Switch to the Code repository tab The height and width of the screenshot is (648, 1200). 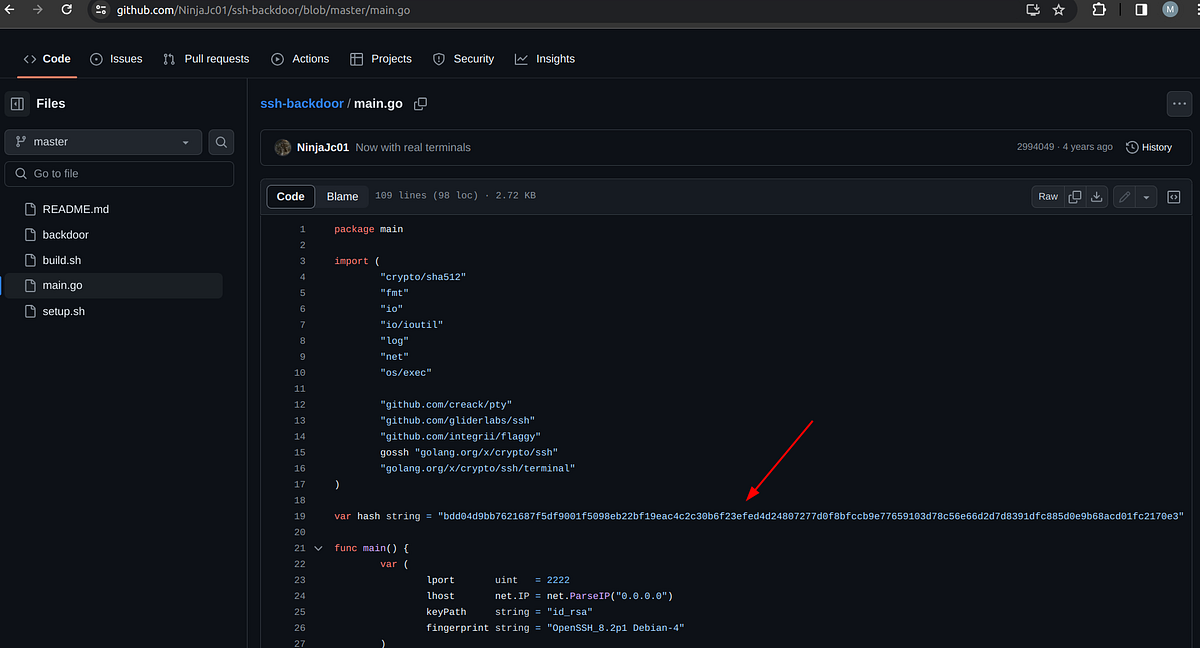[x=47, y=59]
